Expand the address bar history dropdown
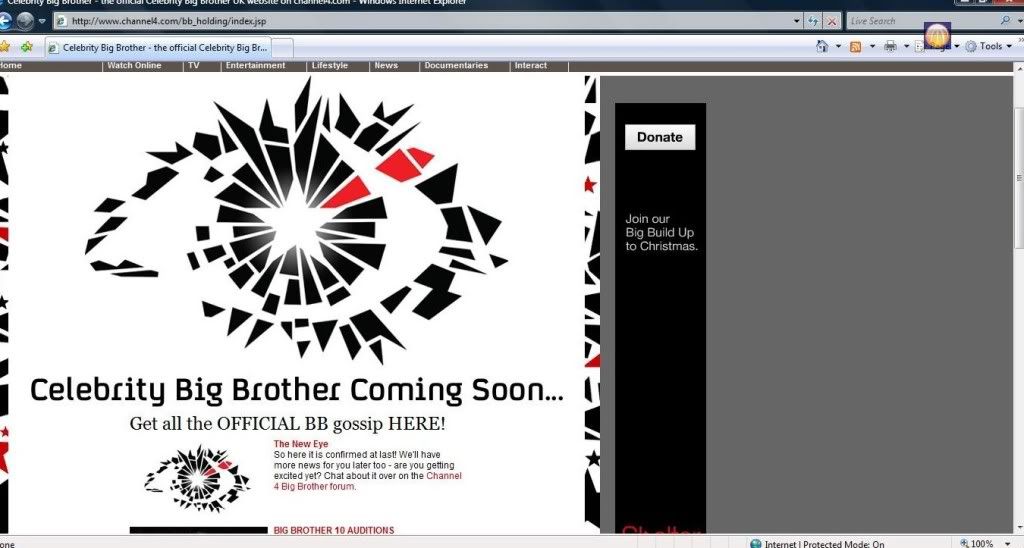Screen dimensions: 1024x548 pos(797,21)
